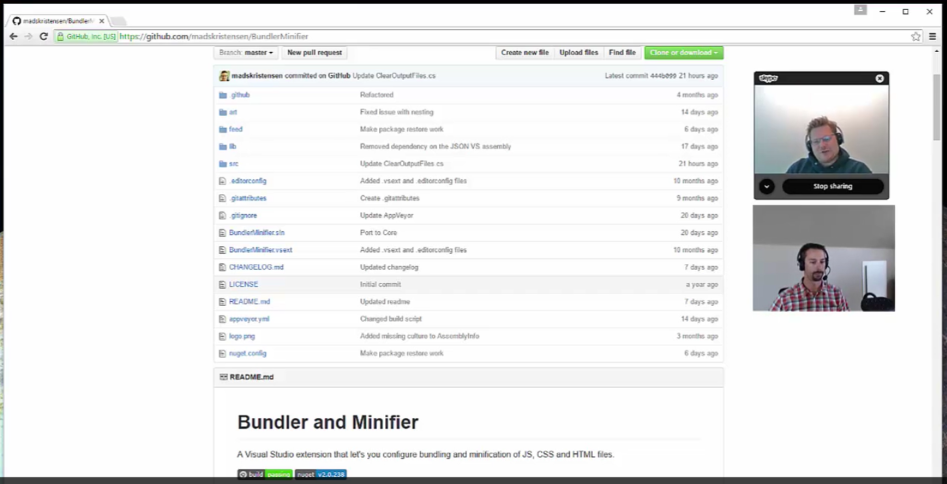Close the Skype sharing overlay
947x484 pixels.
(879, 79)
